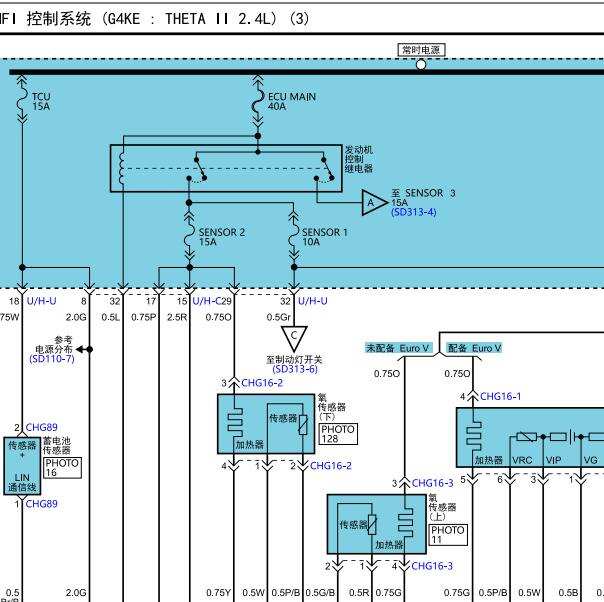Open the SD110-7 power distribution link
This screenshot has width=604, height=602.
click(52, 359)
